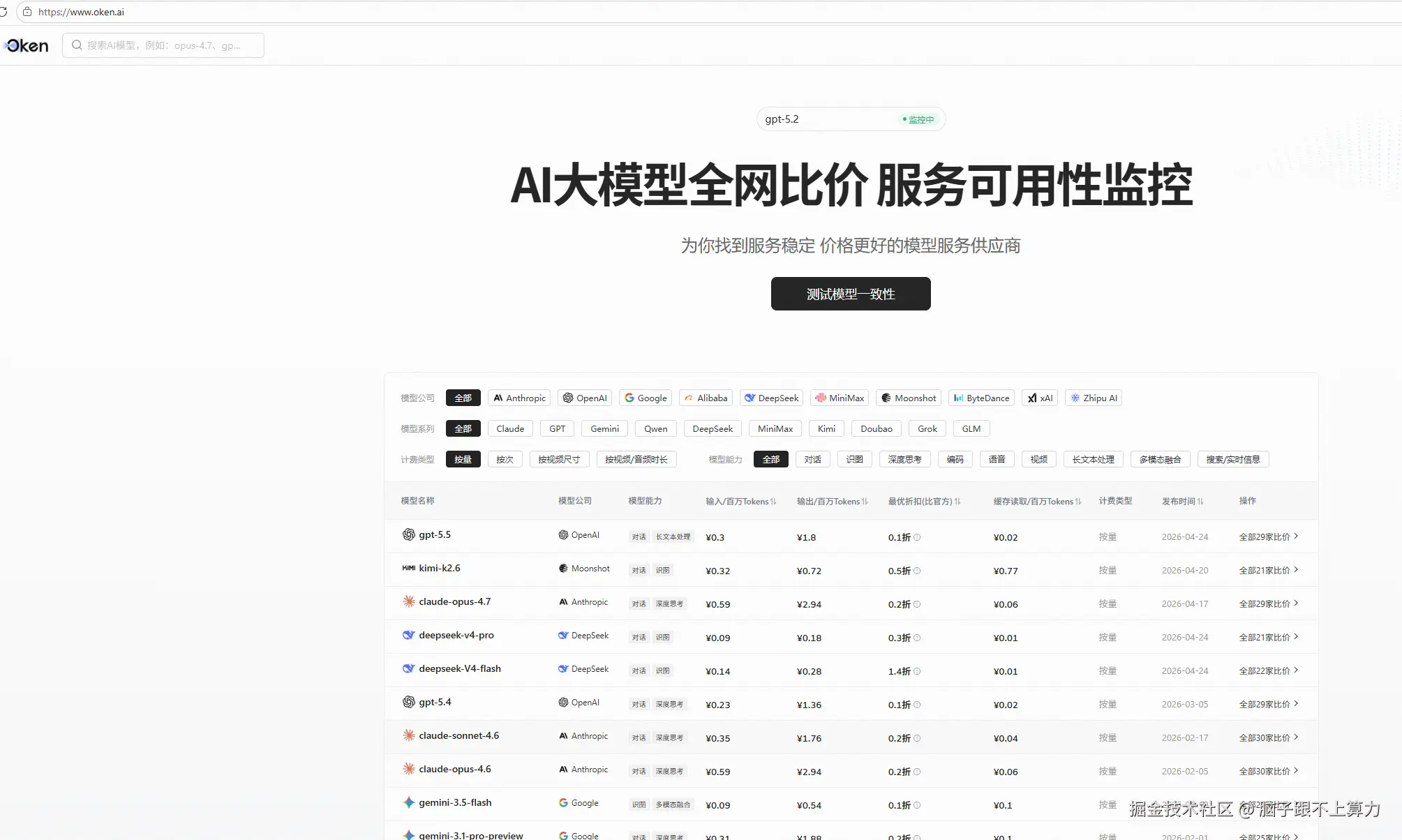Image resolution: width=1402 pixels, height=840 pixels.
Task: Click the Claude icon beside claude-opus-4.6
Action: [409, 769]
